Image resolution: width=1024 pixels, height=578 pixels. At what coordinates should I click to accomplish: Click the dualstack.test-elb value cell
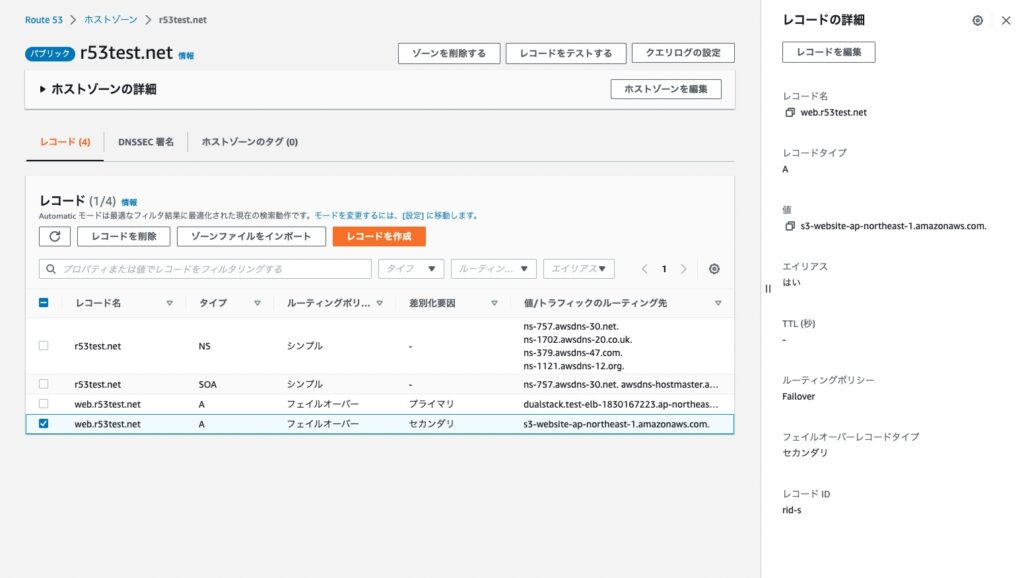pos(620,404)
